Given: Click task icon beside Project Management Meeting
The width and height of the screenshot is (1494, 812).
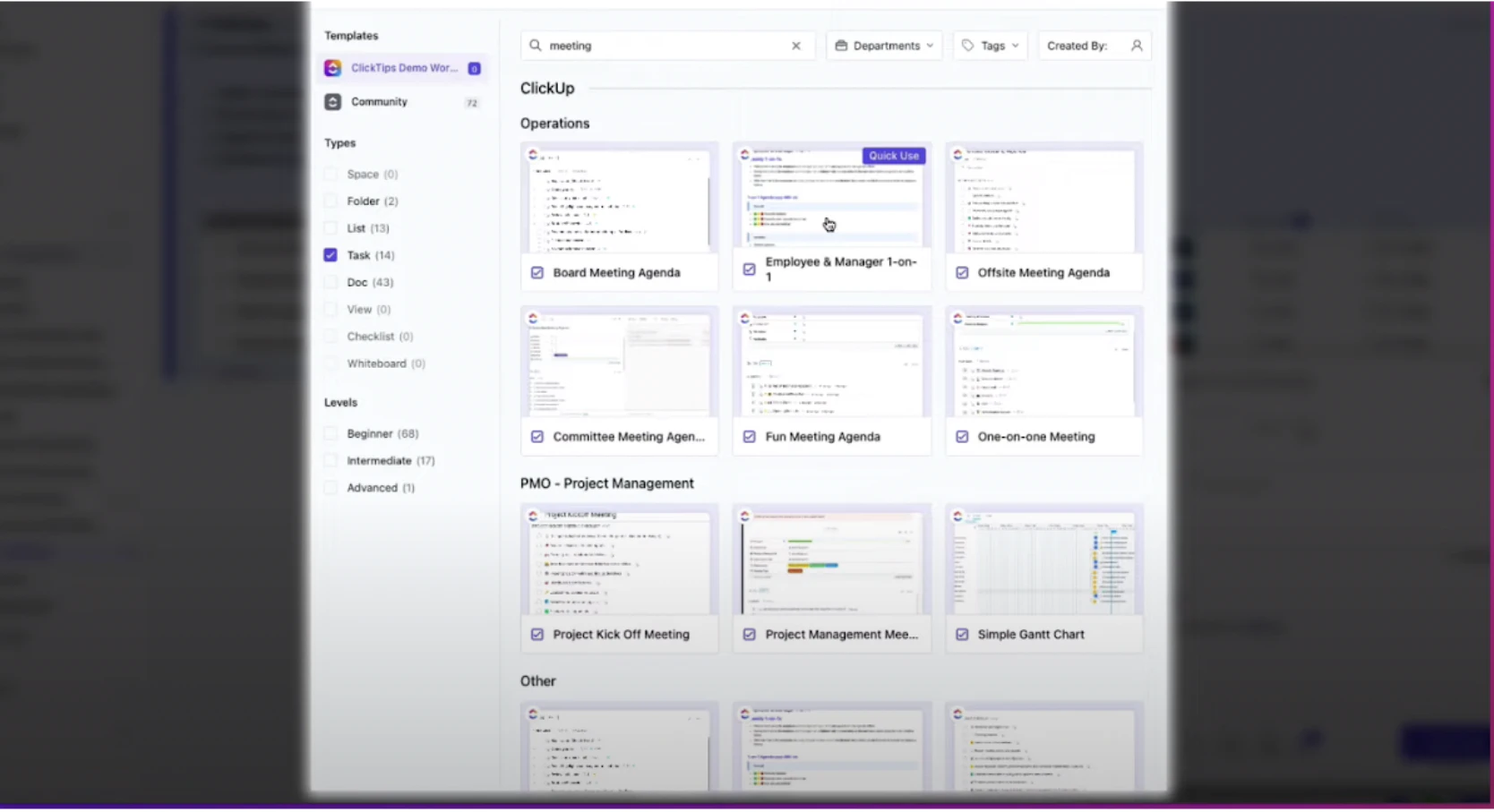Looking at the screenshot, I should [x=750, y=635].
